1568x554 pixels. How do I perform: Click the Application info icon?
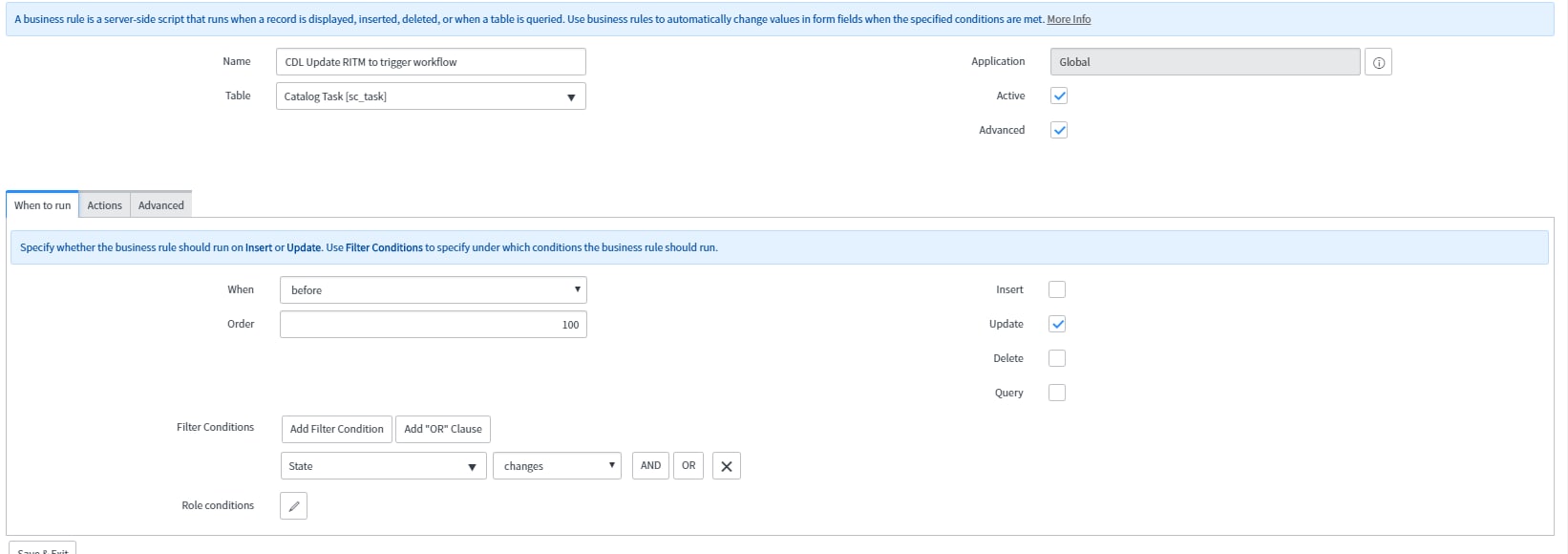pyautogui.click(x=1378, y=62)
